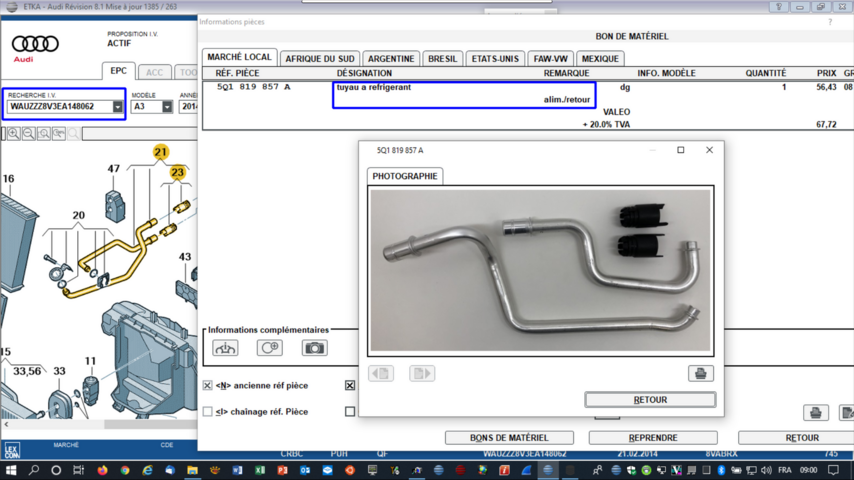
Task: Switch to the FAW-VW tab
Action: point(551,58)
